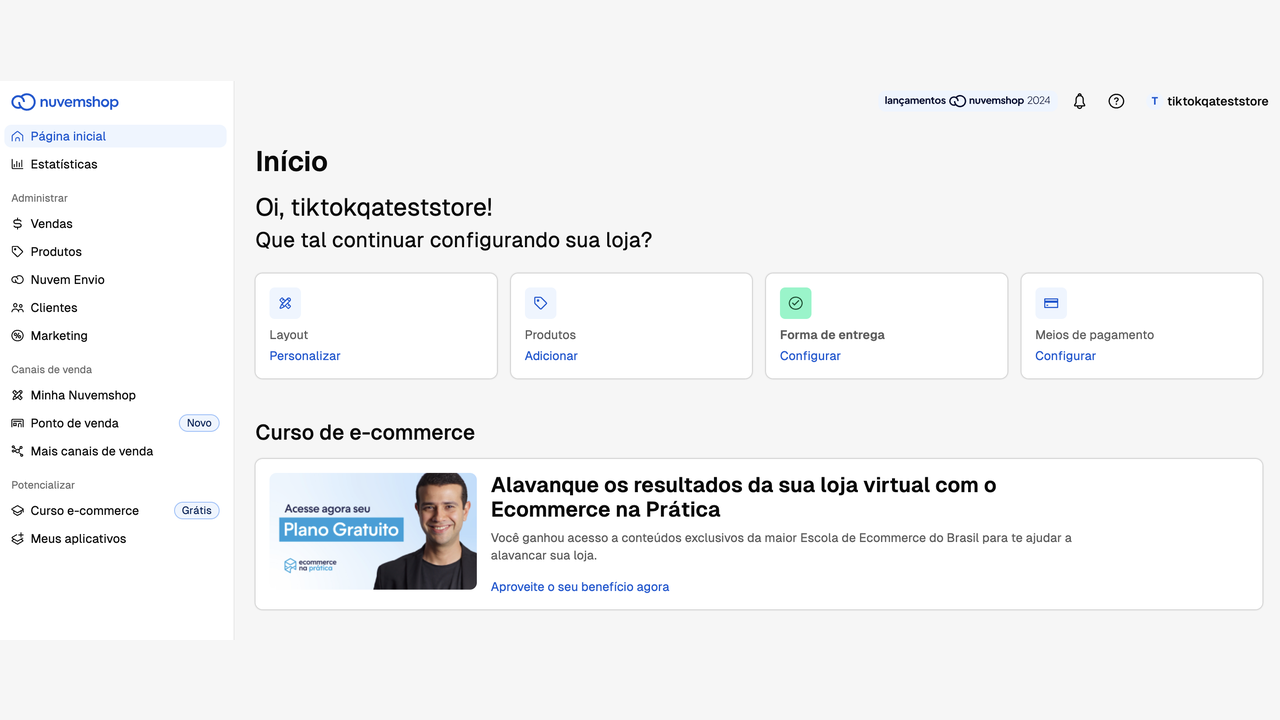
Task: Click the lançamentos Nuvemshop 2024 badge
Action: [967, 101]
